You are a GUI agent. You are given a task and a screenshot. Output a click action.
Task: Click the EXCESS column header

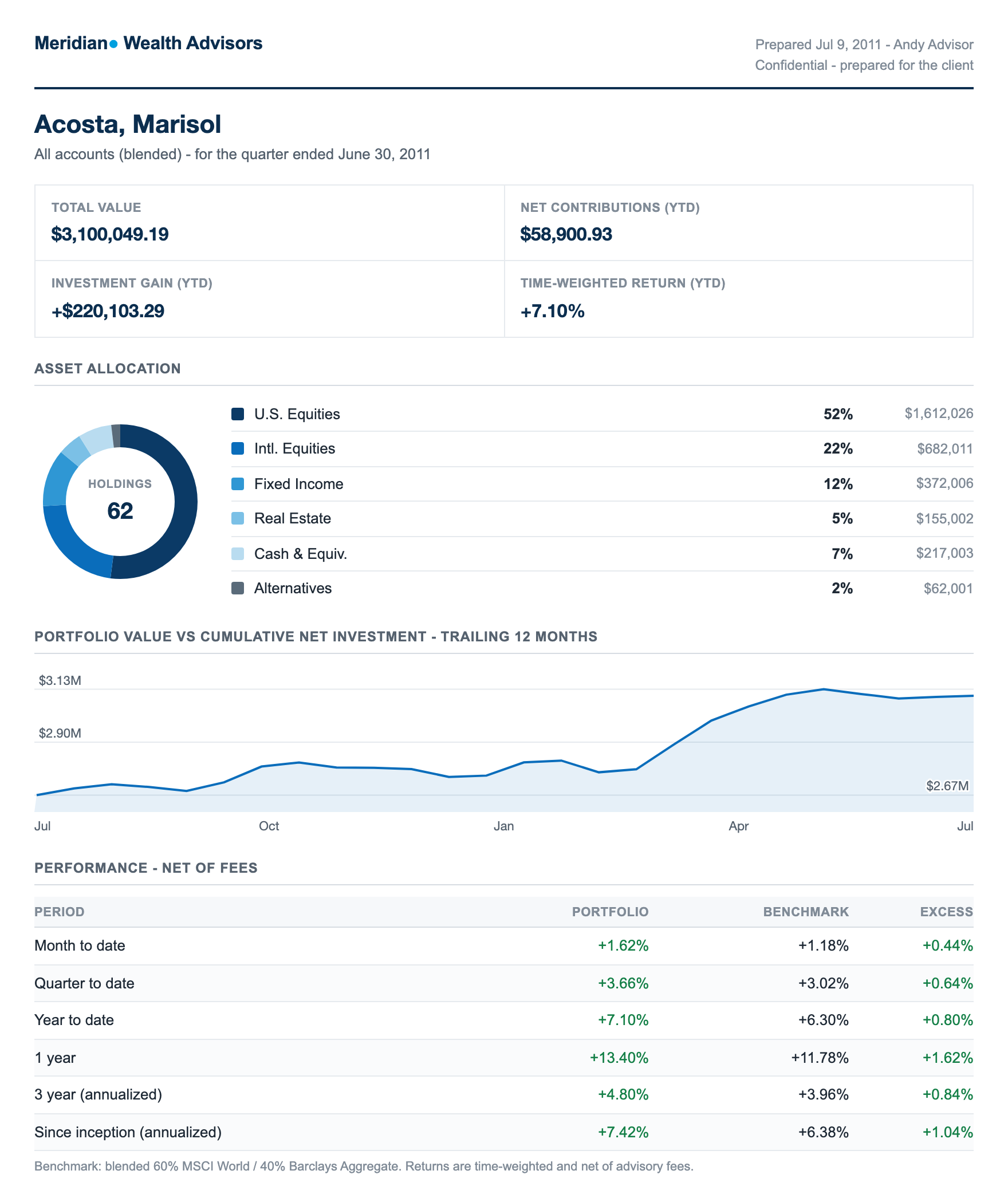[x=947, y=912]
